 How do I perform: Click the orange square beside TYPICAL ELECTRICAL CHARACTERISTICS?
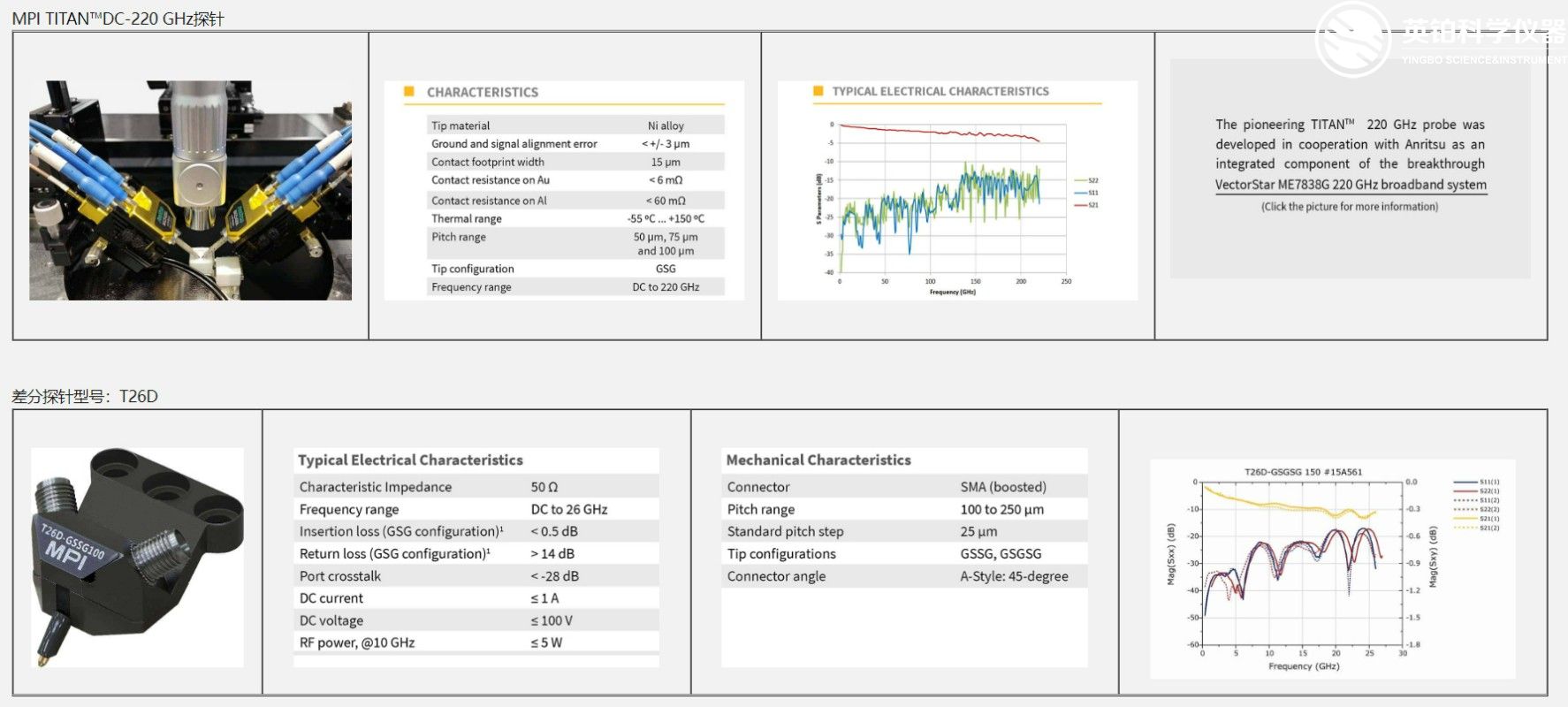[818, 91]
